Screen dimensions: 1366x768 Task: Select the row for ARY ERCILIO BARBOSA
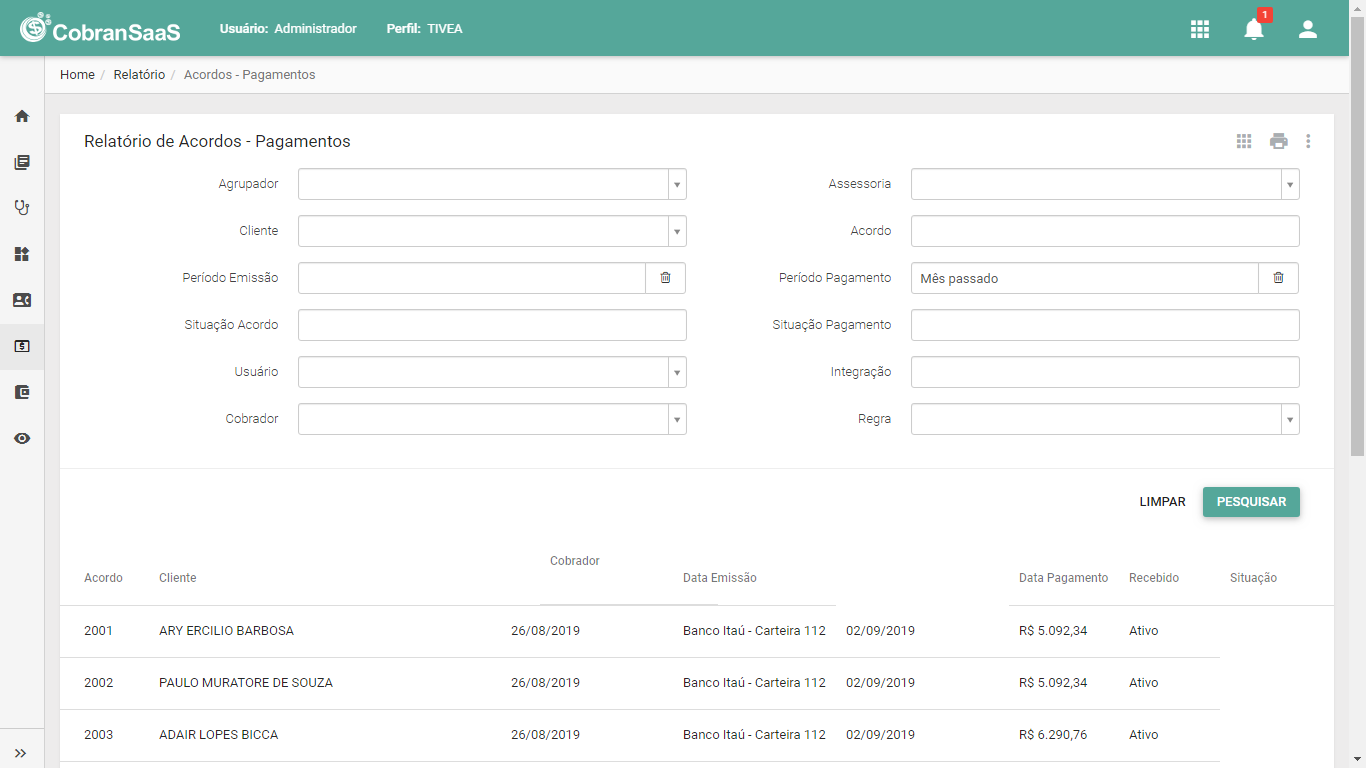[x=640, y=631]
